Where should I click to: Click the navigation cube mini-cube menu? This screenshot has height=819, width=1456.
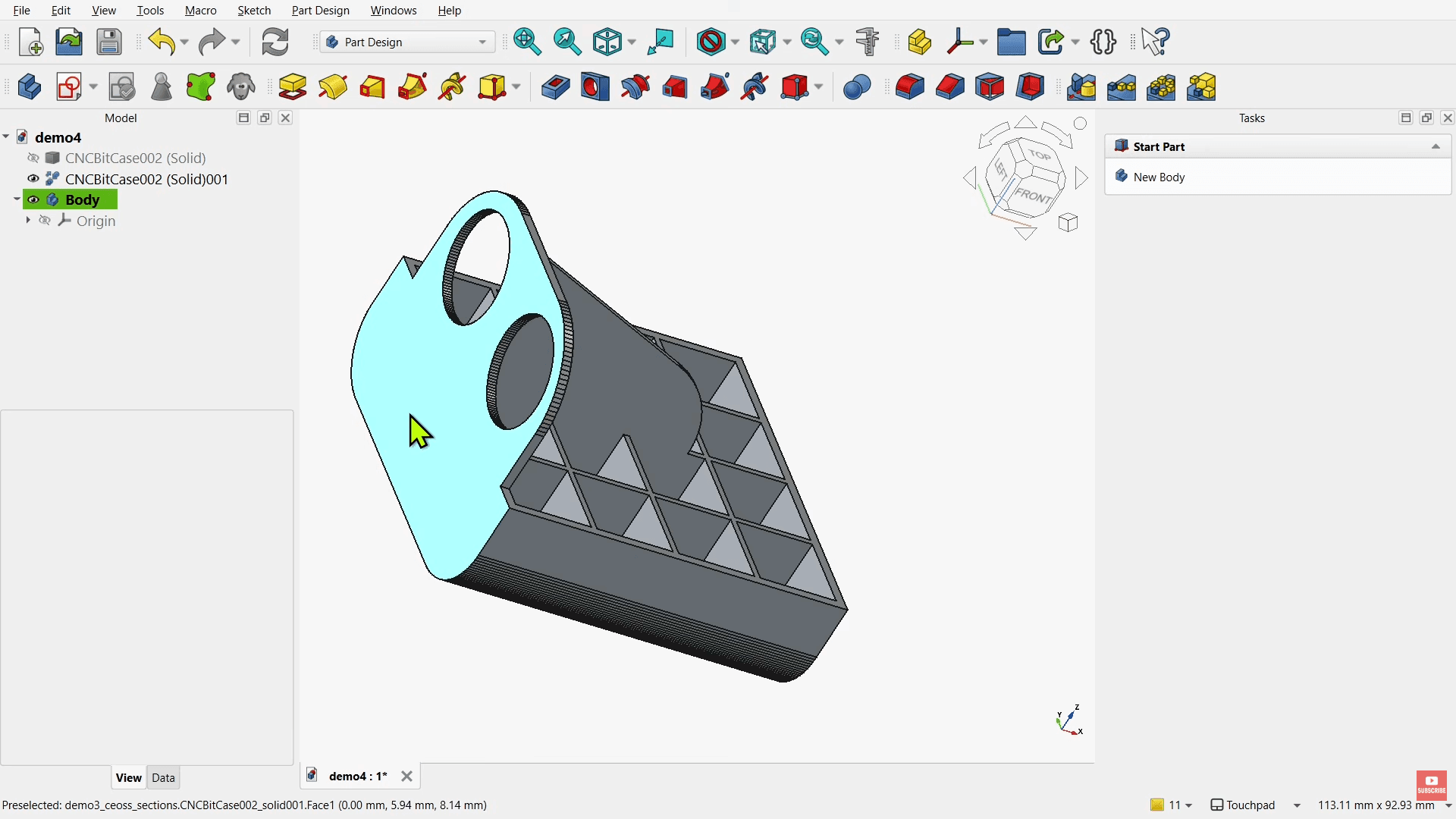[1068, 222]
